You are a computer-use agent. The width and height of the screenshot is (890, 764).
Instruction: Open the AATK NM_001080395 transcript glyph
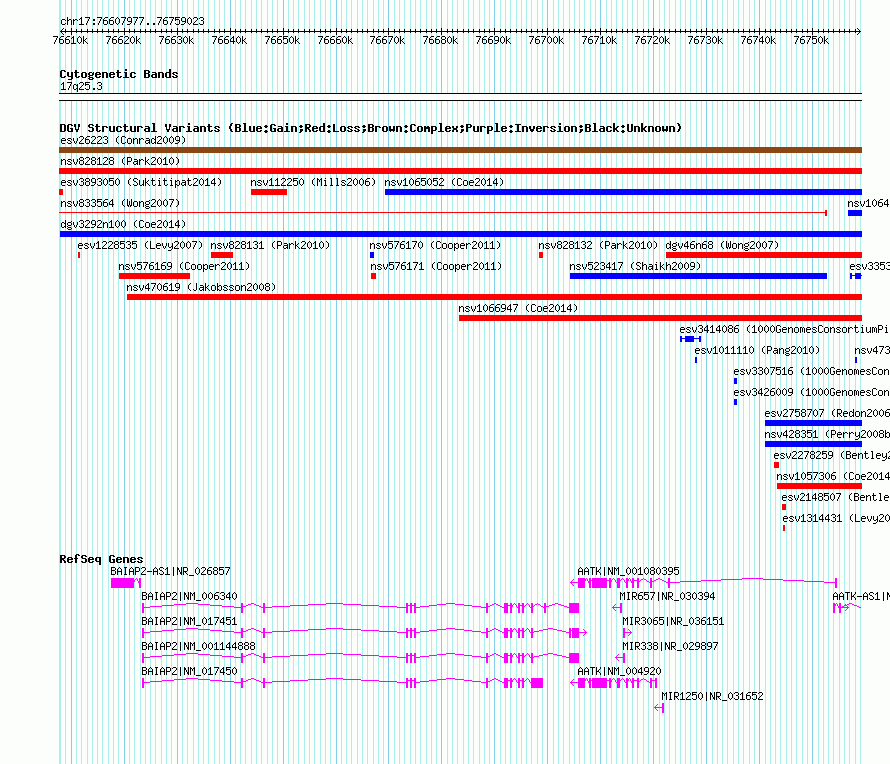coord(703,583)
